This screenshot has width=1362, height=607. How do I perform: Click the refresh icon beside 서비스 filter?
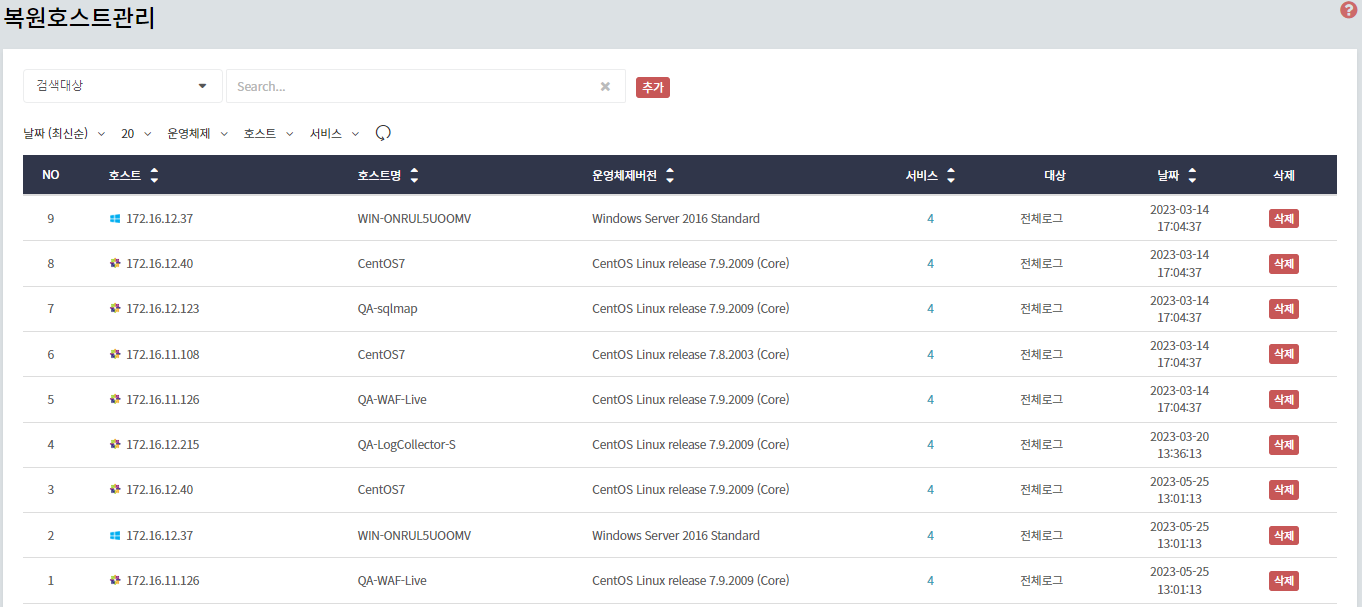tap(383, 133)
